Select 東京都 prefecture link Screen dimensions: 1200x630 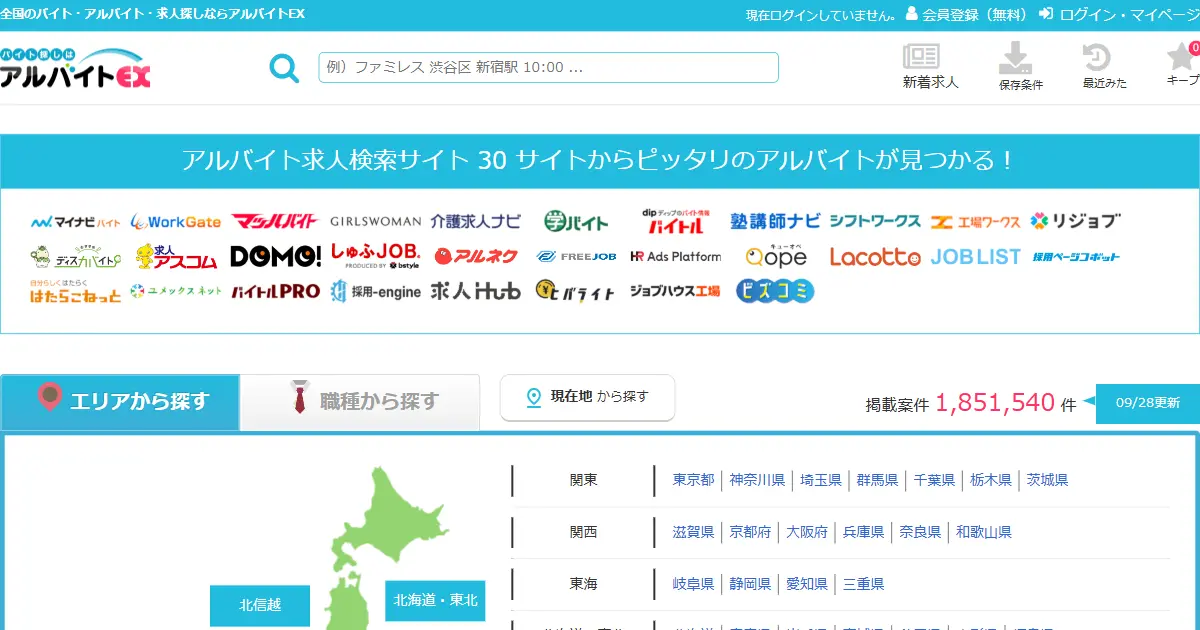694,480
